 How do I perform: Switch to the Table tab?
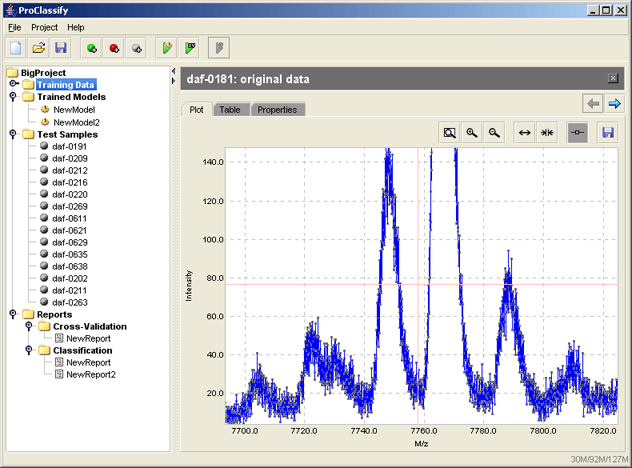pyautogui.click(x=230, y=110)
